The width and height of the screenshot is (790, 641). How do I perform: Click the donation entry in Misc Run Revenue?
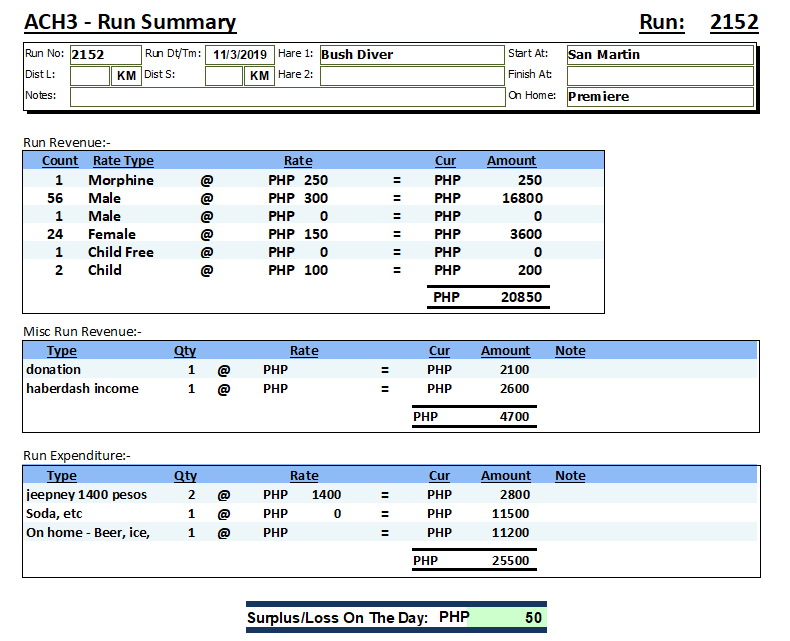(x=54, y=370)
